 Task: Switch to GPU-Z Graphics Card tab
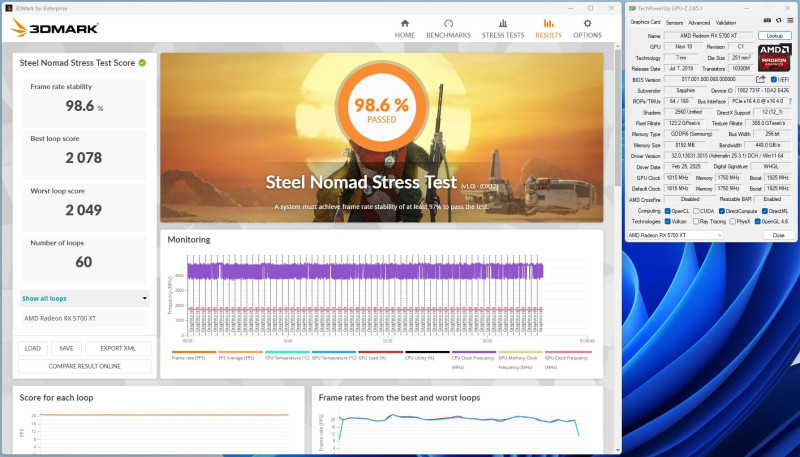click(645, 22)
